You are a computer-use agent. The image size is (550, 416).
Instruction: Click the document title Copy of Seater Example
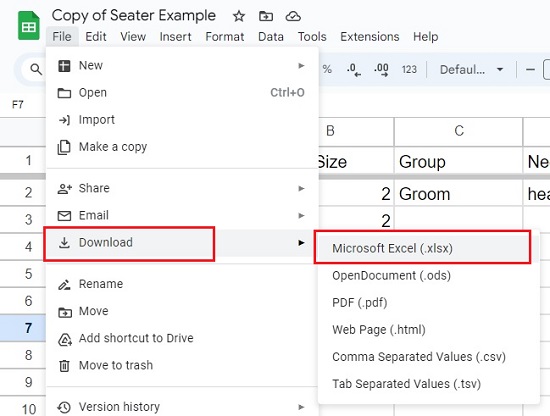[134, 16]
